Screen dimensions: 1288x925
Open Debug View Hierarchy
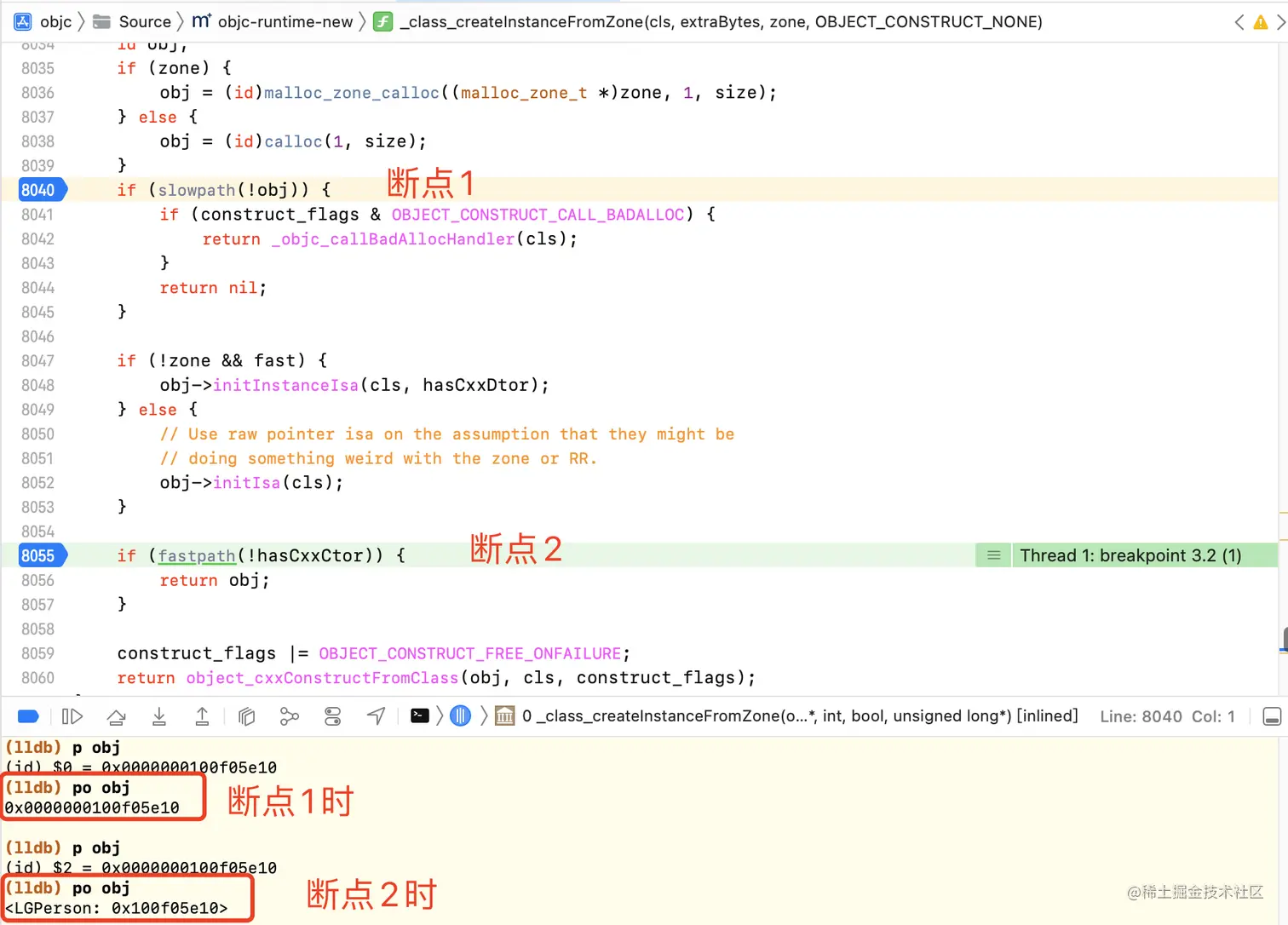coord(247,716)
